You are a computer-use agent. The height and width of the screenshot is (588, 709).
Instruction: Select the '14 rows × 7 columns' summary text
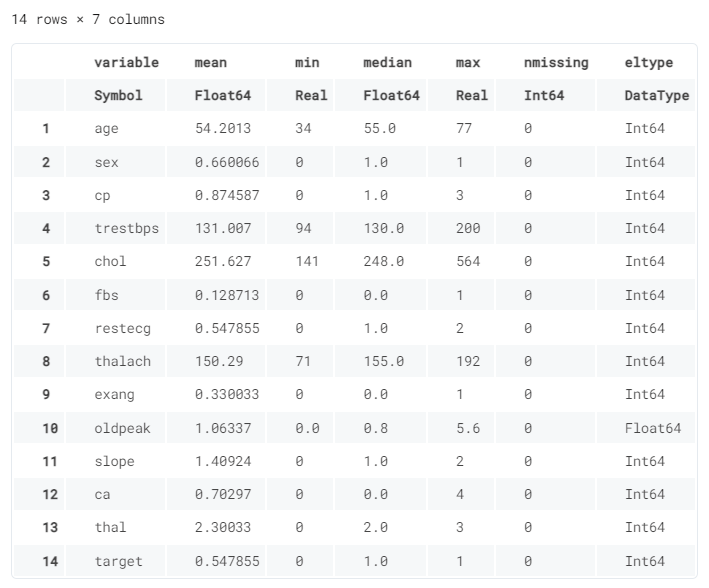coord(88,19)
